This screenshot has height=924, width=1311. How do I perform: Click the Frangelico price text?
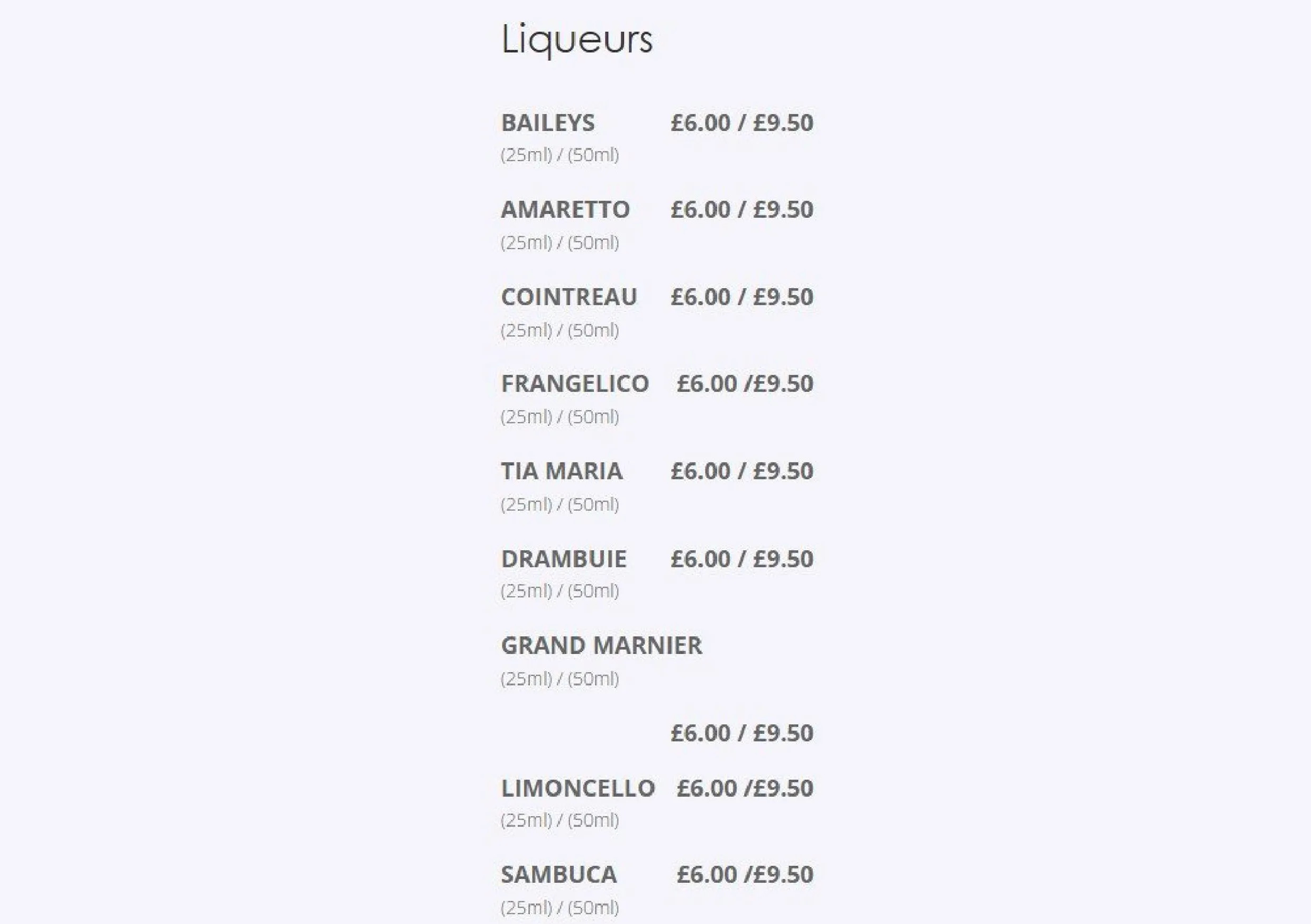(x=745, y=384)
